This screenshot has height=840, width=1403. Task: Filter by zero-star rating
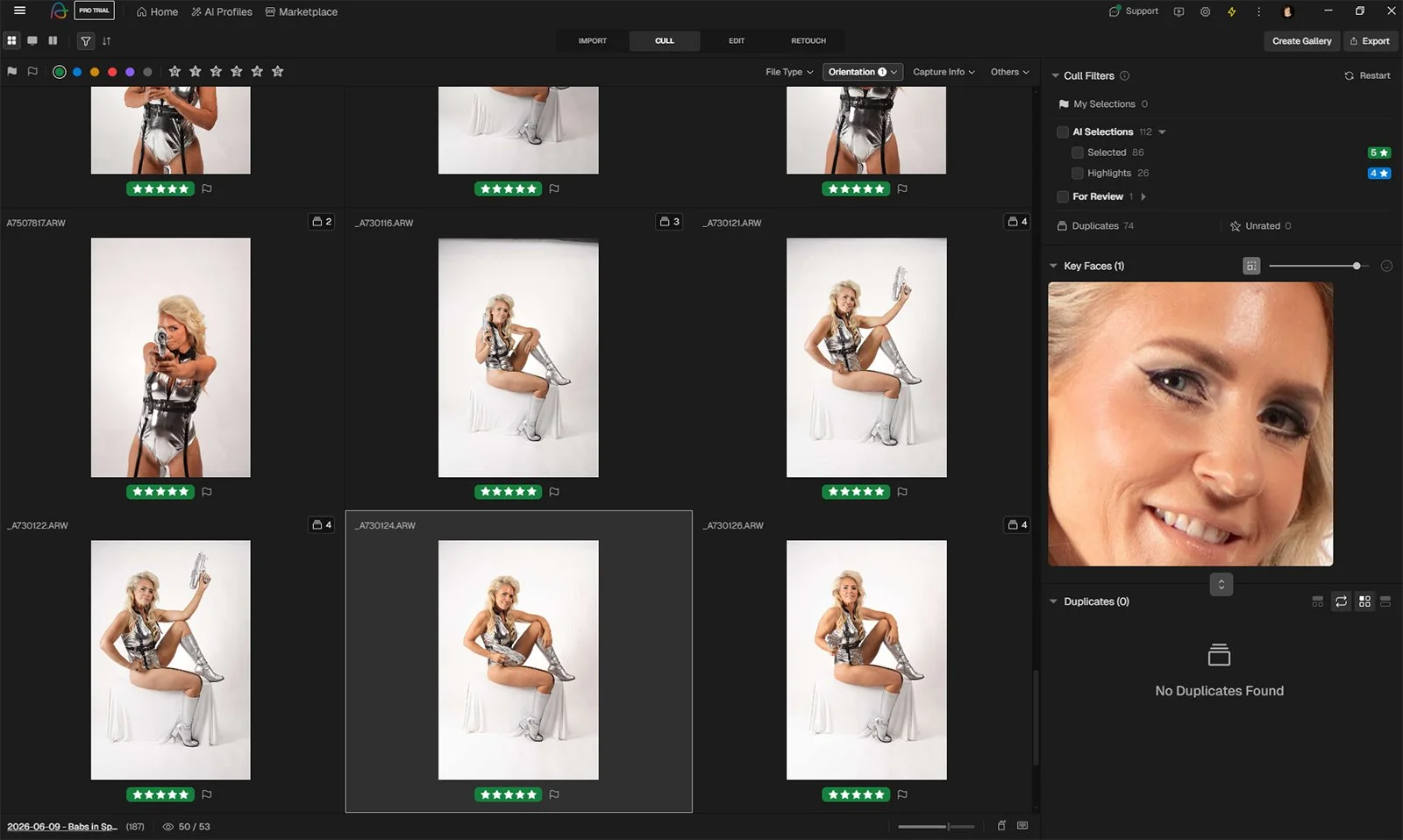(174, 72)
